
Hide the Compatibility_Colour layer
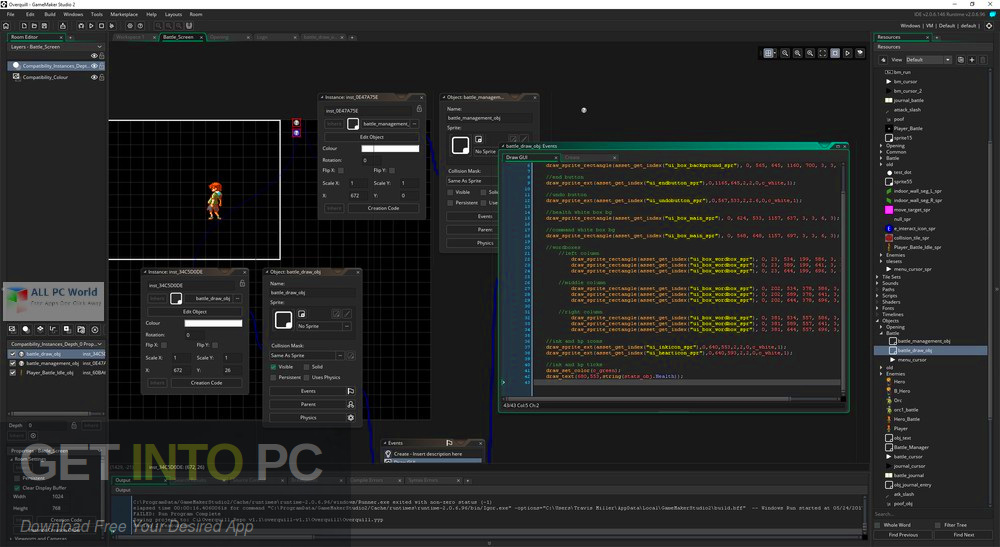pos(94,77)
